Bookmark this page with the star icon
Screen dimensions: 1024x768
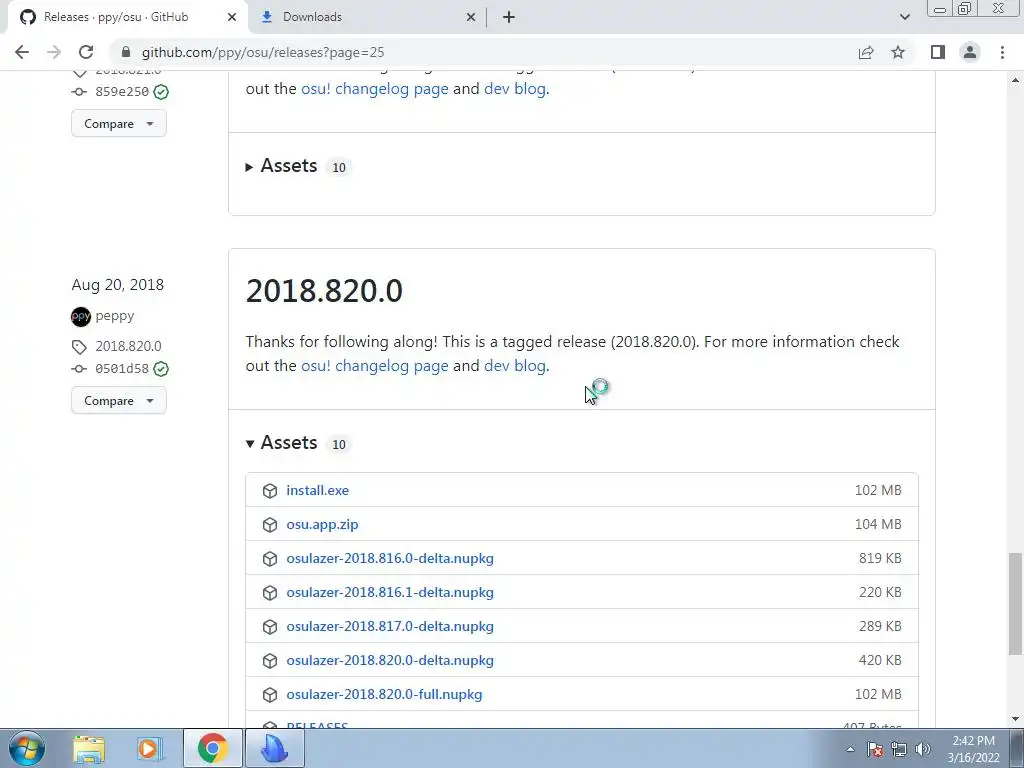(x=898, y=52)
